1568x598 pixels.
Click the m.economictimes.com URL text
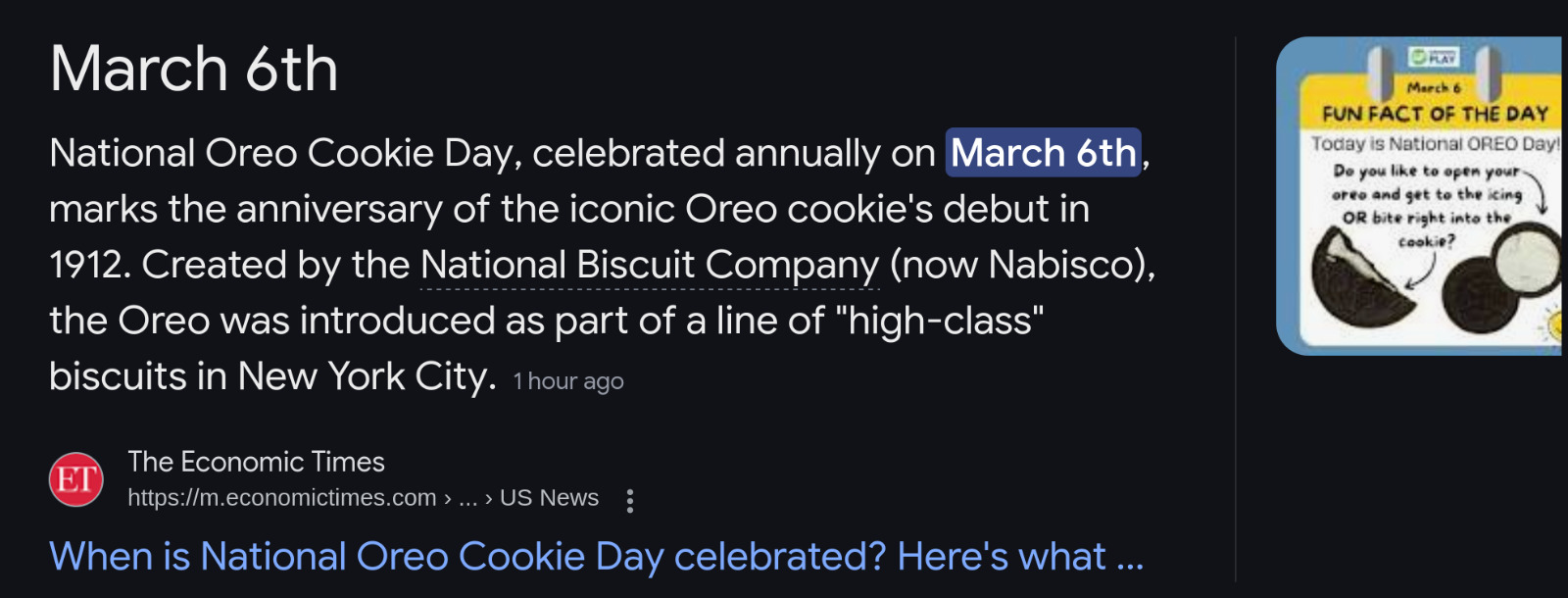282,498
